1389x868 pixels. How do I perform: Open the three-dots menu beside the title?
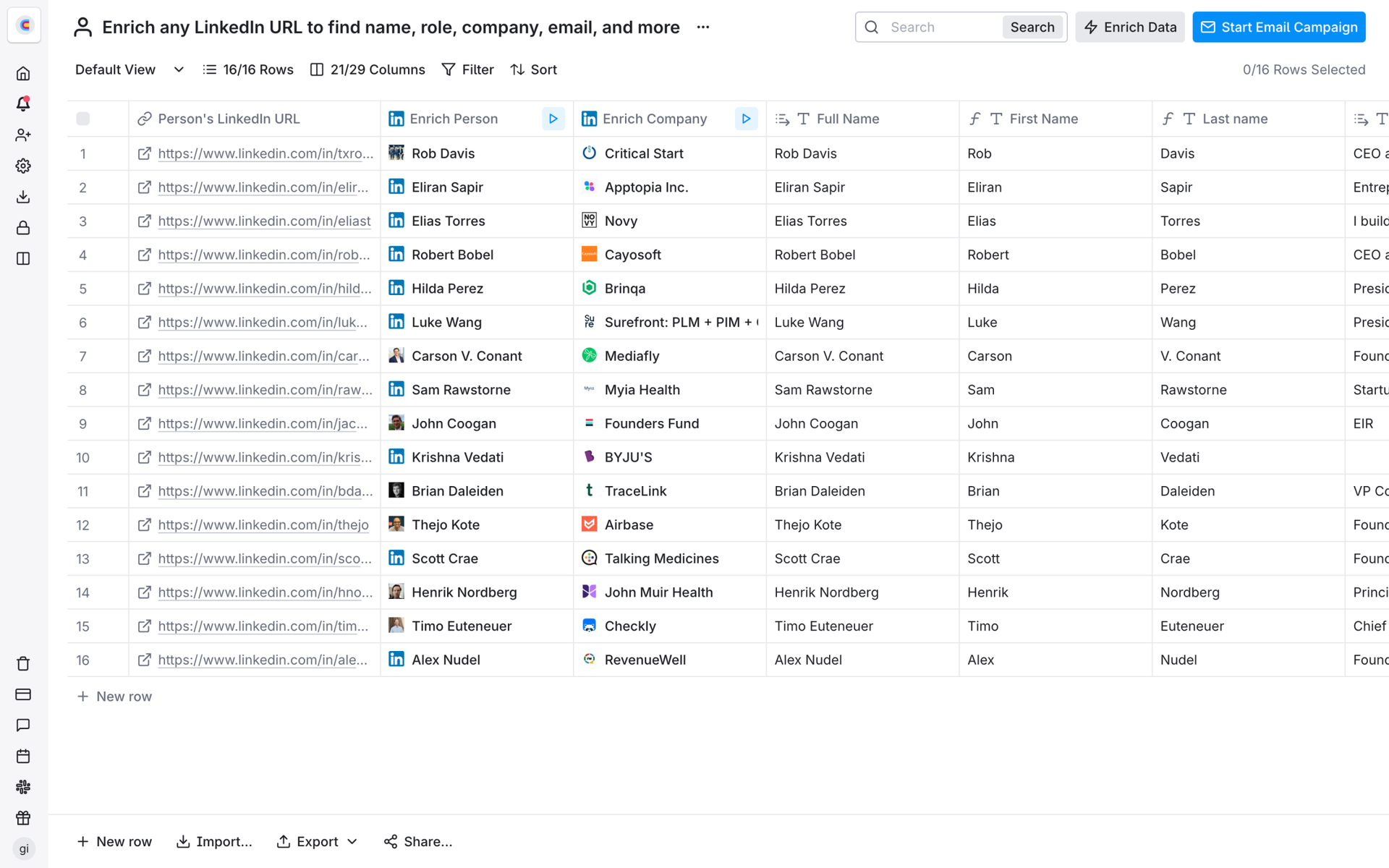pos(703,27)
